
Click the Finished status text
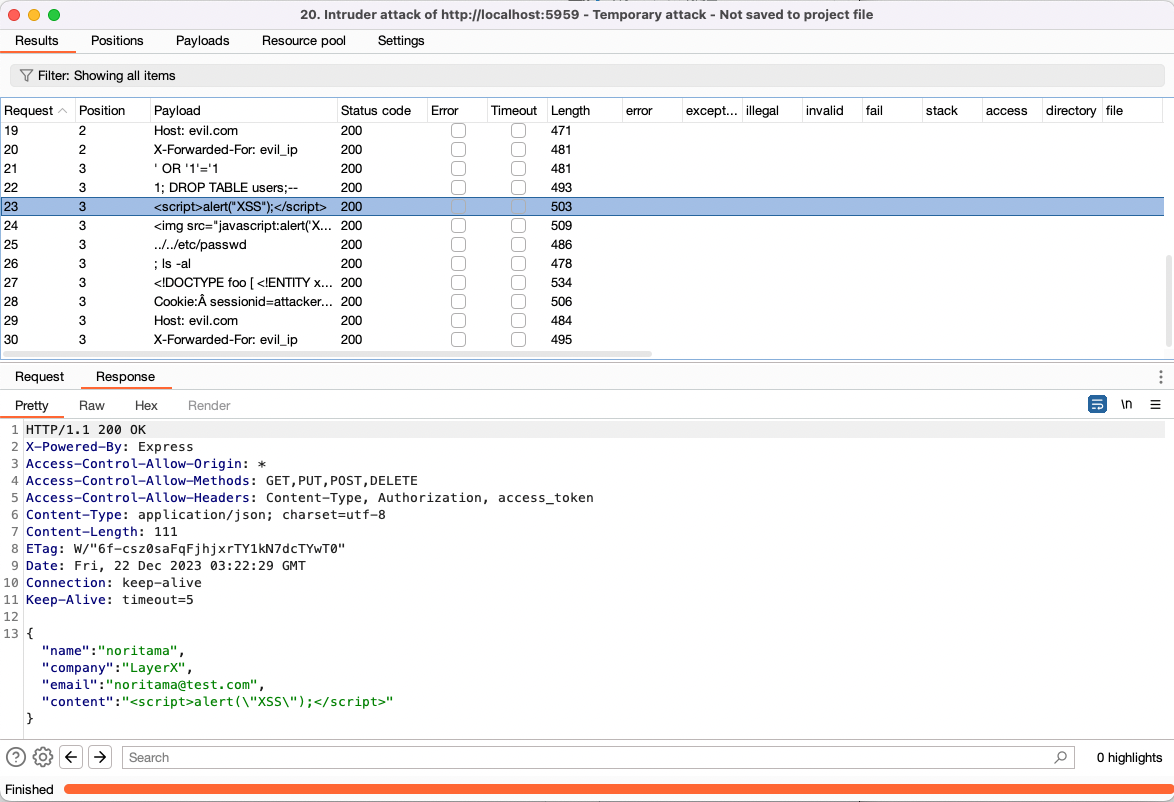29,789
